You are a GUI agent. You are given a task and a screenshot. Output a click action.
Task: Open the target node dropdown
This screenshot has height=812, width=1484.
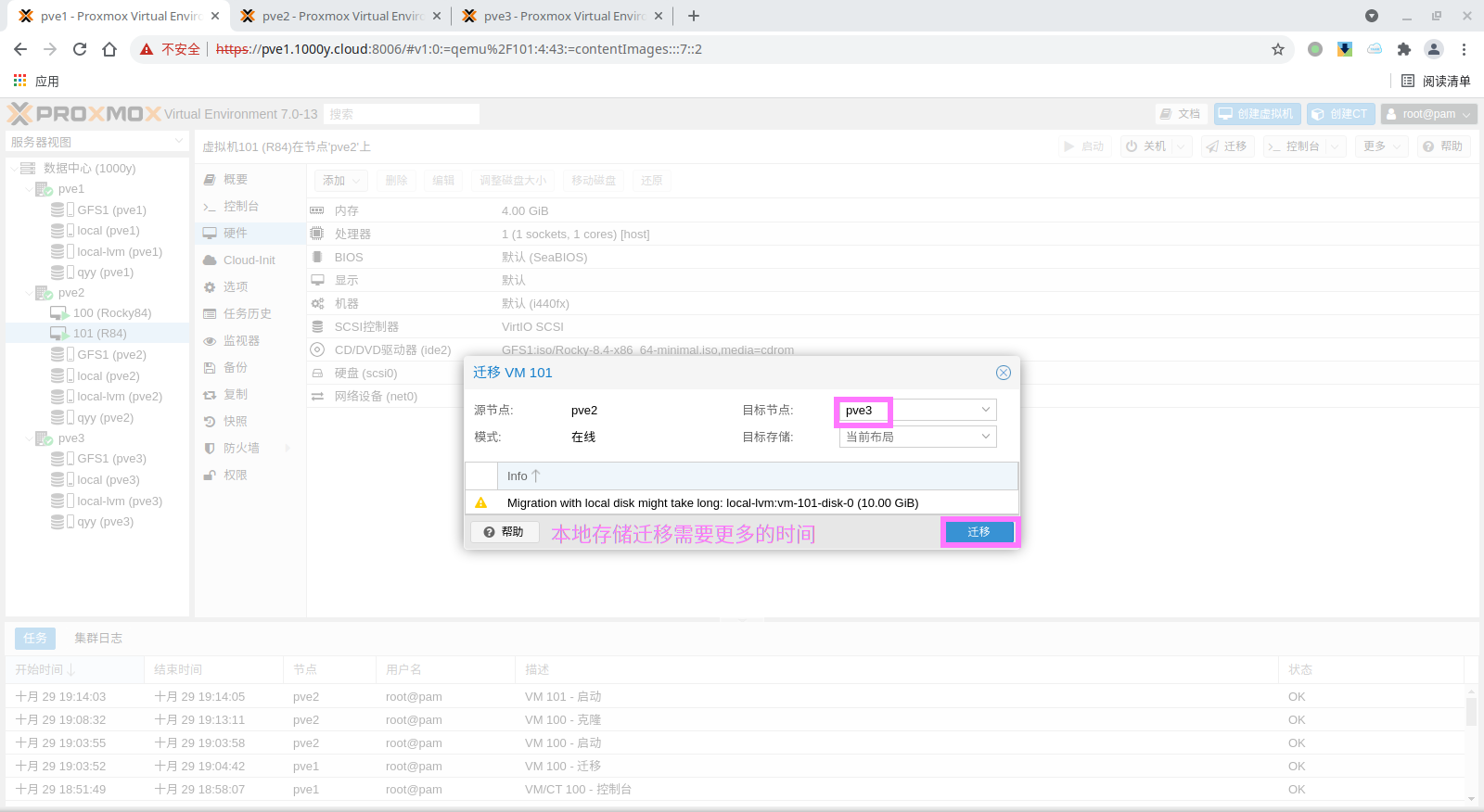point(985,410)
